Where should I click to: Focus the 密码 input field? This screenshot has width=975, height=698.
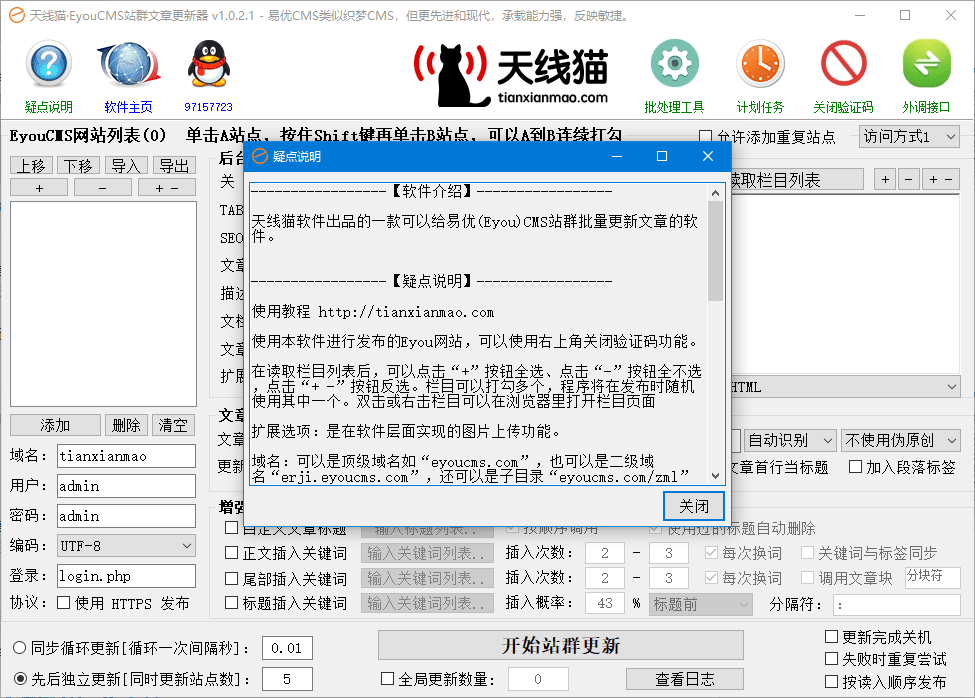[126, 516]
